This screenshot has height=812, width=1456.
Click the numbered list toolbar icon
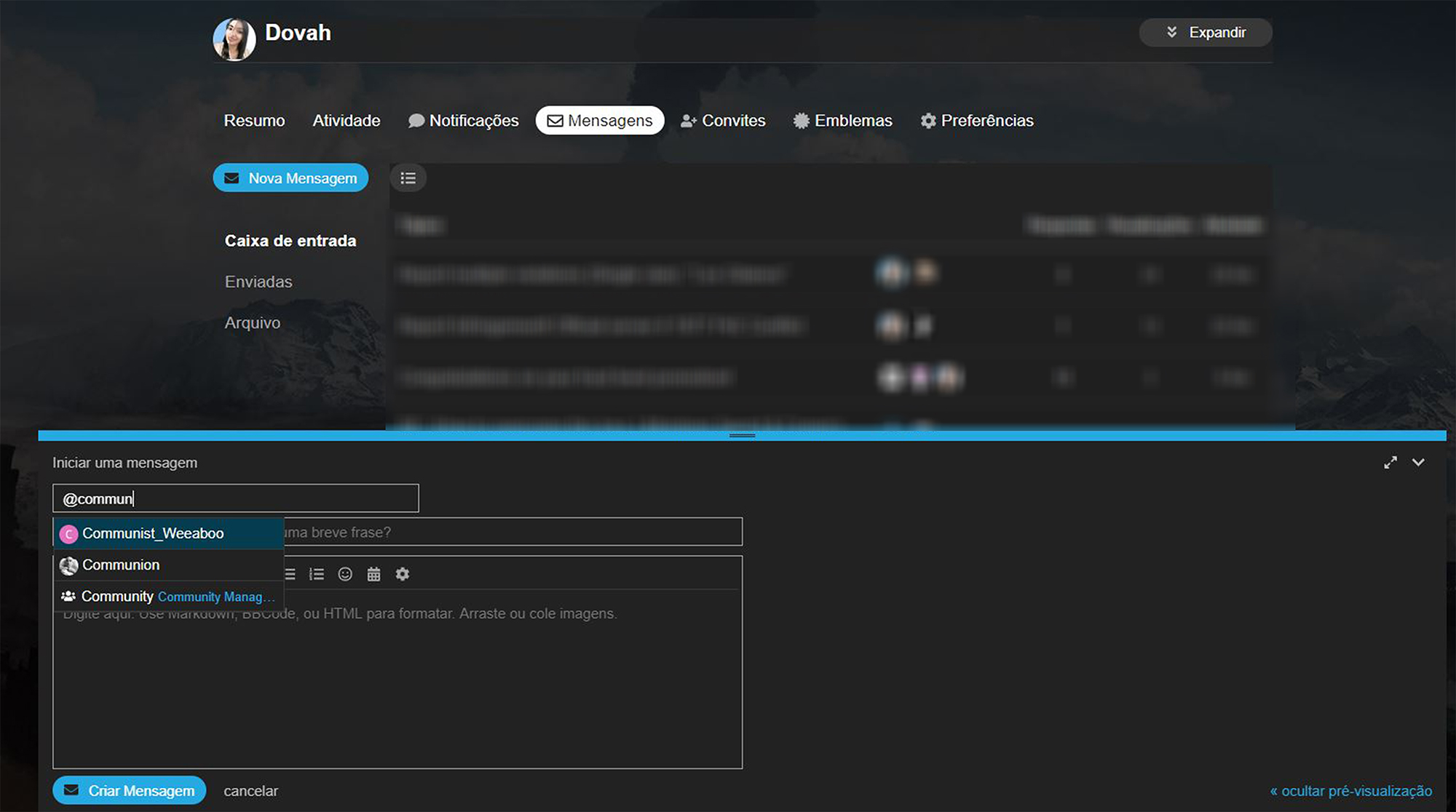point(316,574)
